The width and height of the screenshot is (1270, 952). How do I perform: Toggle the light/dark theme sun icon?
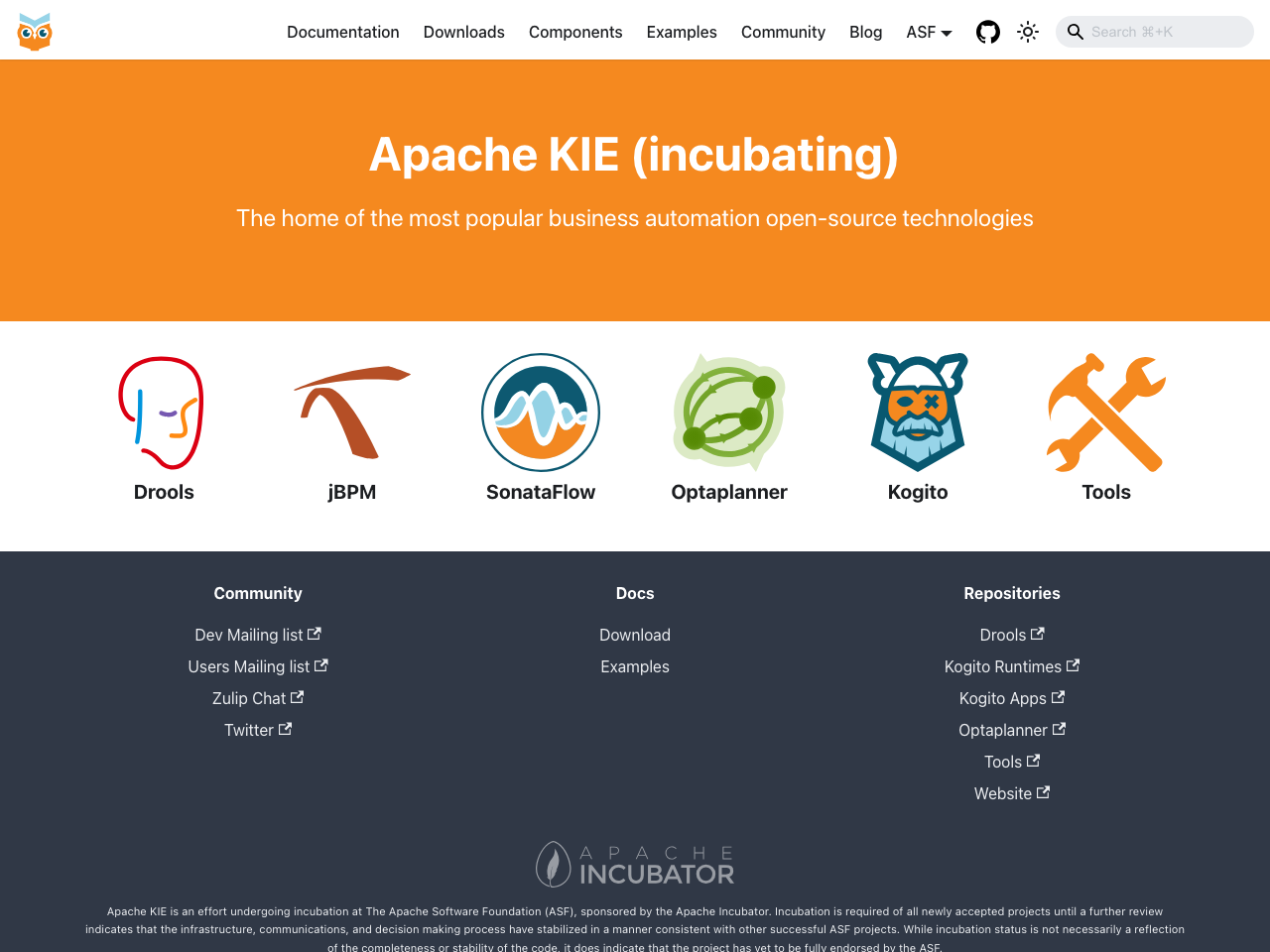pyautogui.click(x=1028, y=32)
